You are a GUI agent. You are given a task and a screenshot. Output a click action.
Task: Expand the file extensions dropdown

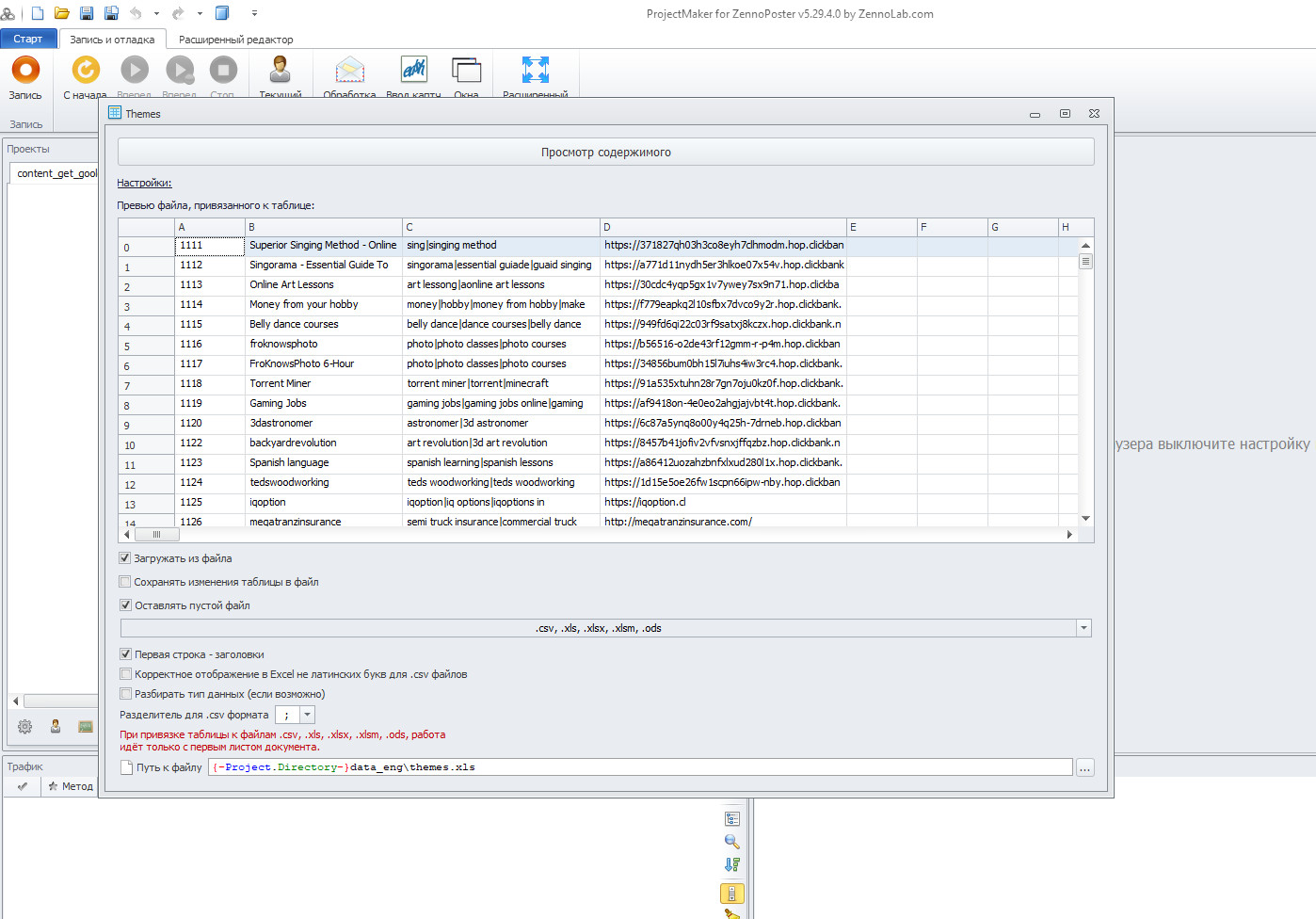tap(1083, 628)
